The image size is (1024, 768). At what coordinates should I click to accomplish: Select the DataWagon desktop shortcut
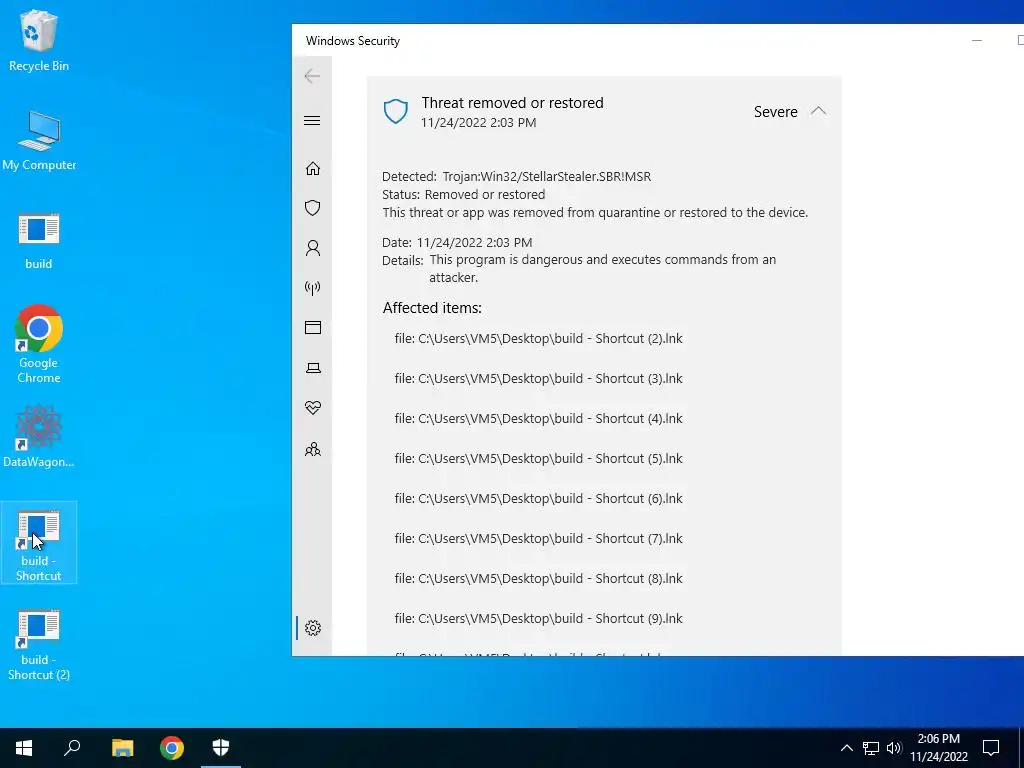tap(39, 436)
